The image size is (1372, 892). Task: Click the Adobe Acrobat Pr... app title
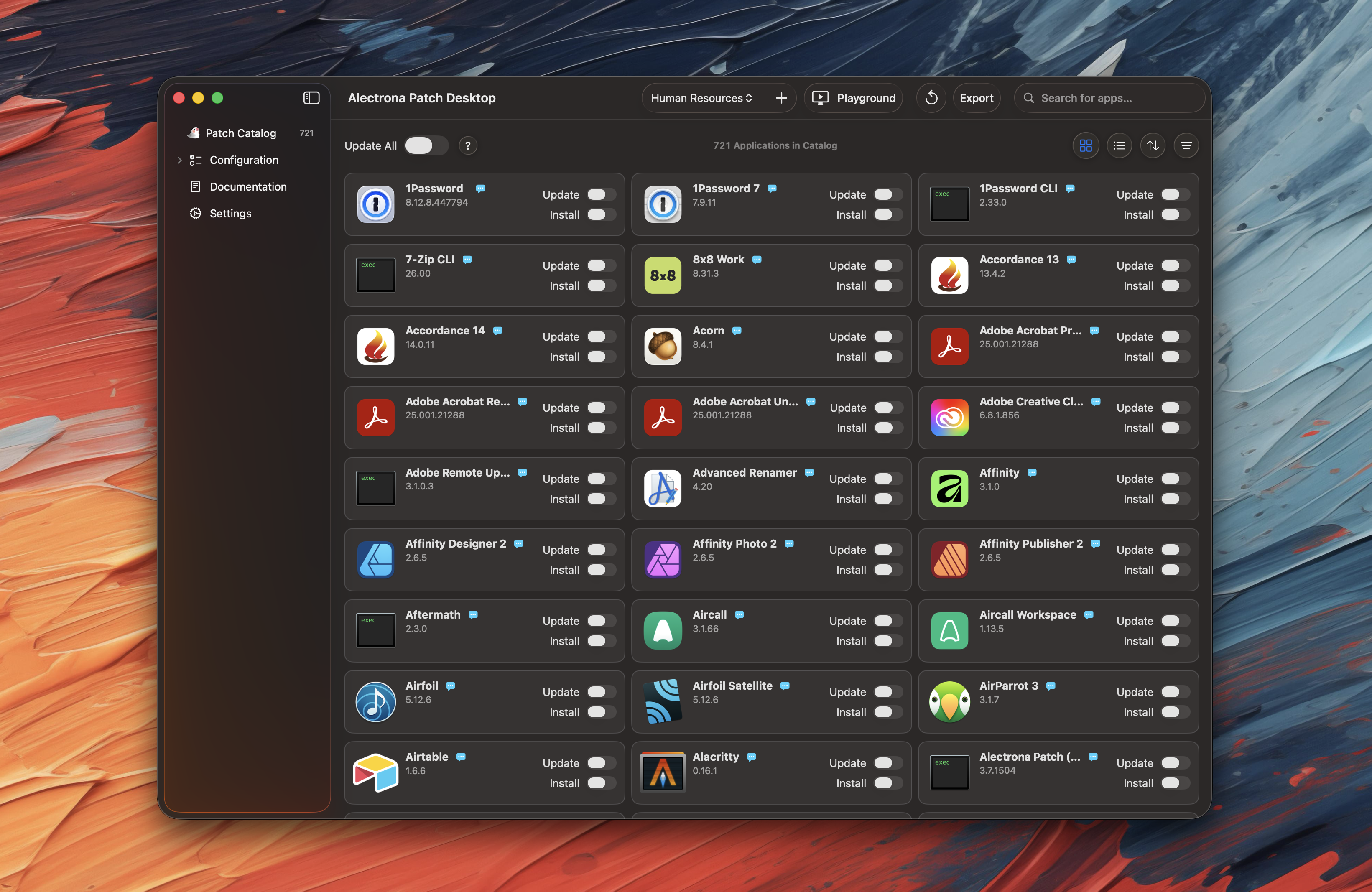pos(1030,331)
